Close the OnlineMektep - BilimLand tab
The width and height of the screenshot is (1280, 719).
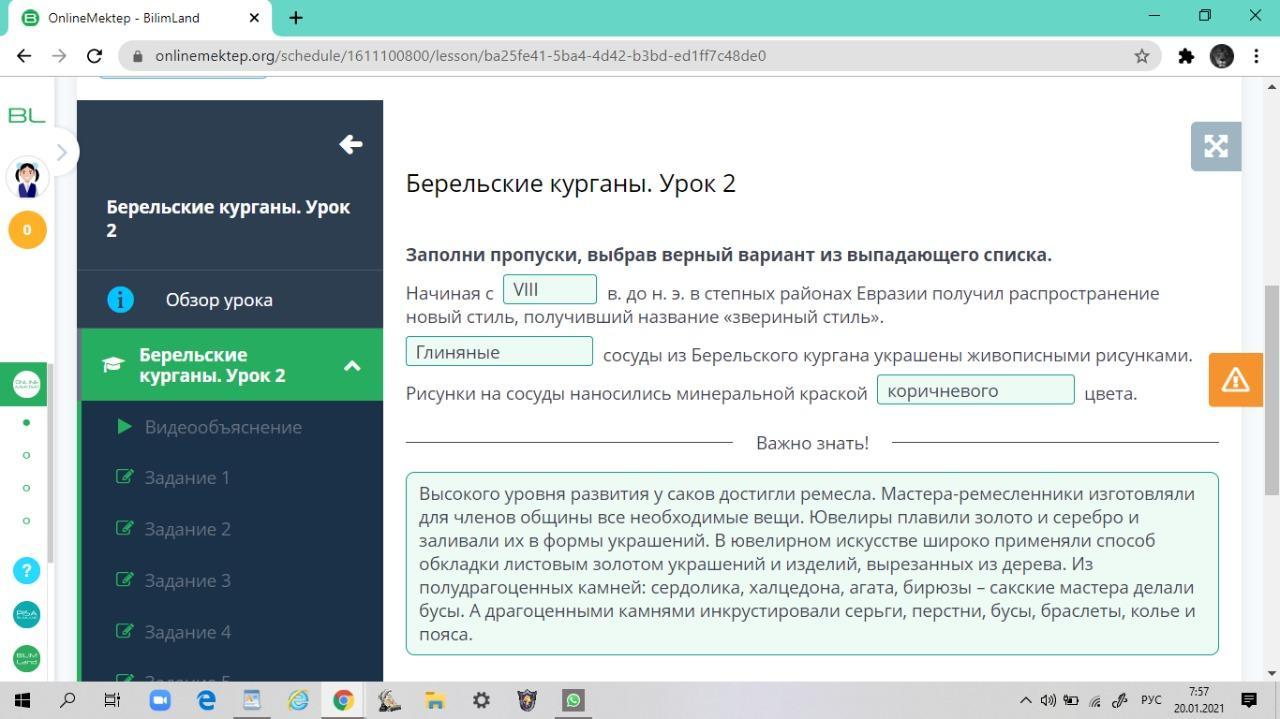[254, 17]
